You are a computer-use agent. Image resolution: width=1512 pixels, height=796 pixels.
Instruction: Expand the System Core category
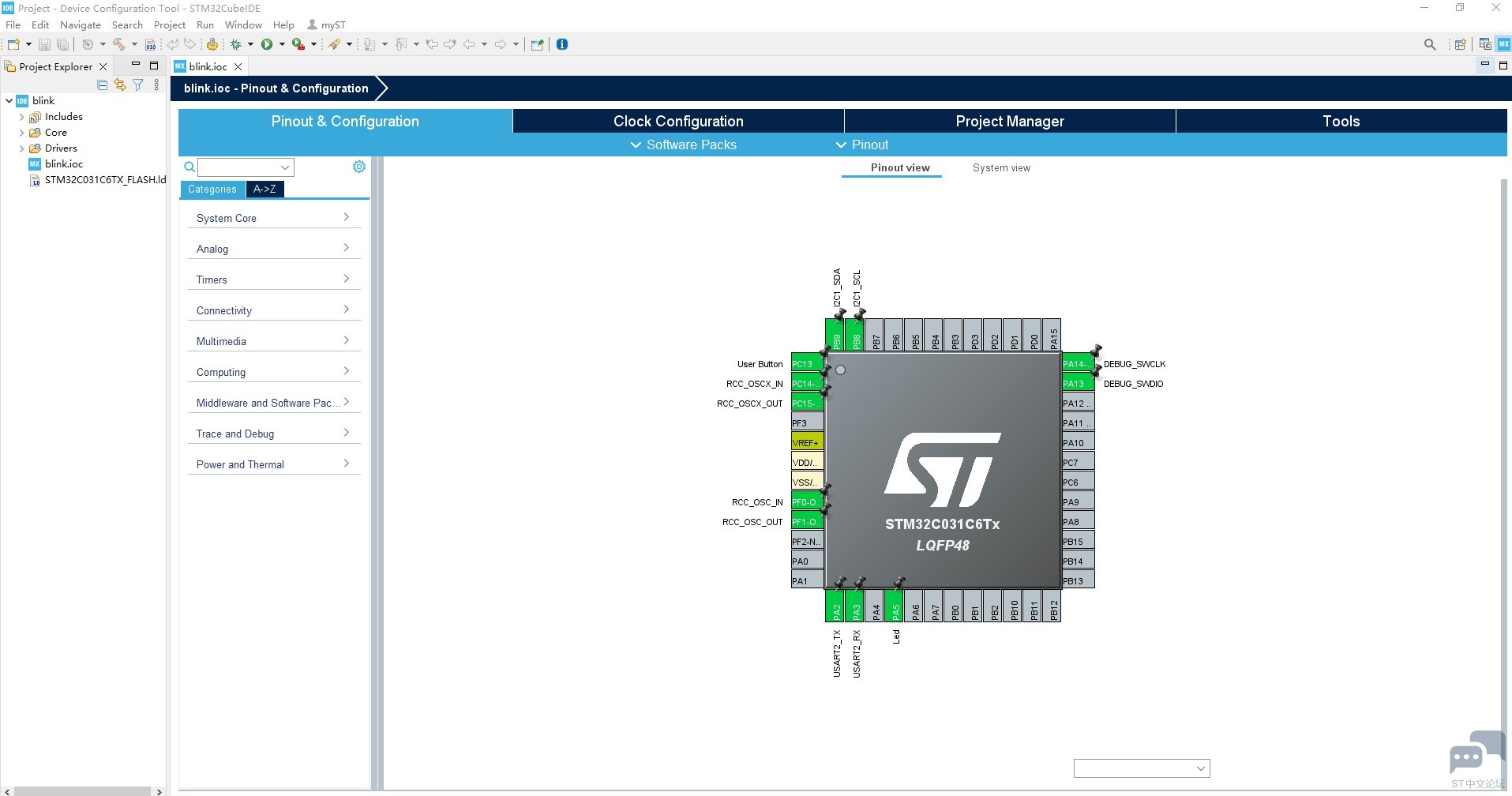274,218
